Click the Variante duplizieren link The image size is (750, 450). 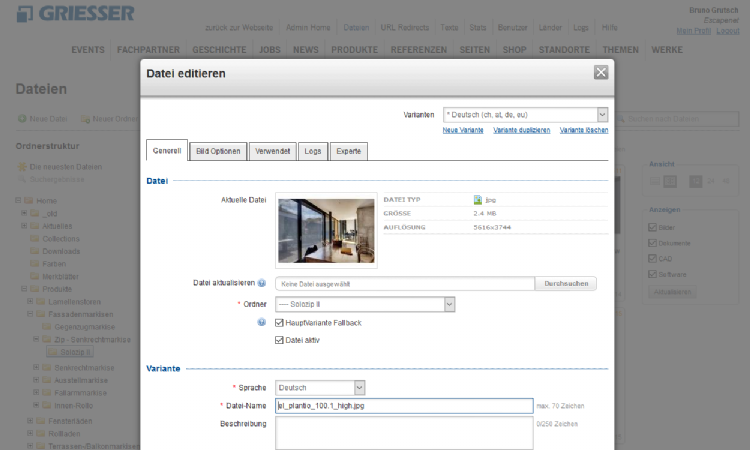click(522, 131)
